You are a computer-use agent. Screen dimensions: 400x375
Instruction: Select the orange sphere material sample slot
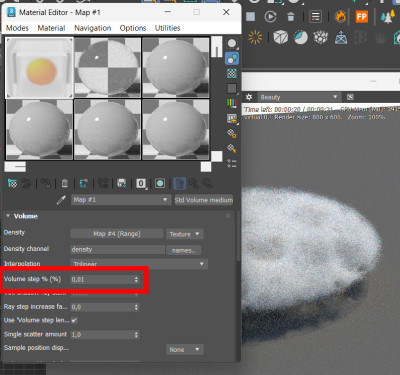(39, 68)
